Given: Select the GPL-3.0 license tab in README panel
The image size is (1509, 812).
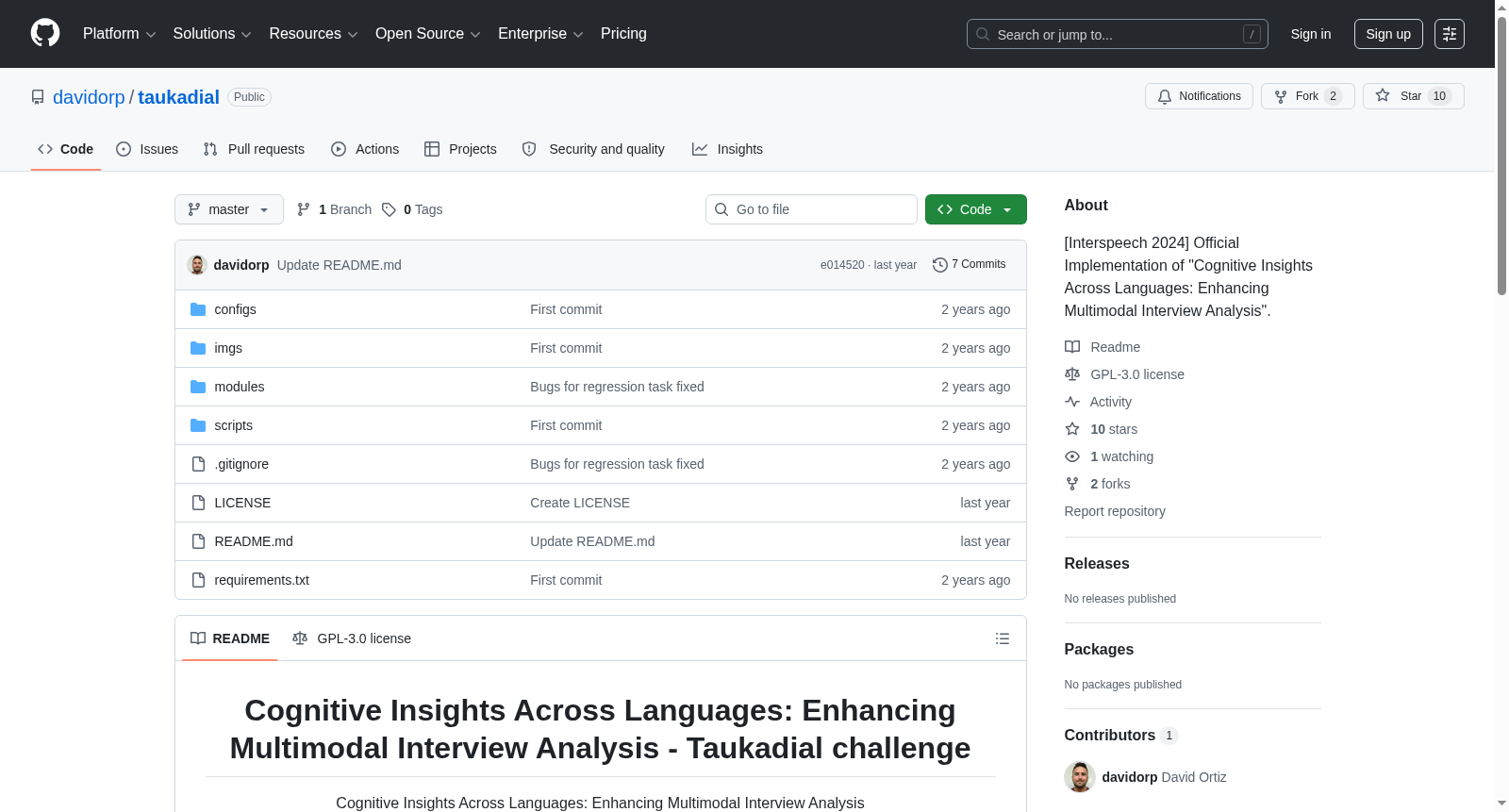Looking at the screenshot, I should [x=352, y=638].
